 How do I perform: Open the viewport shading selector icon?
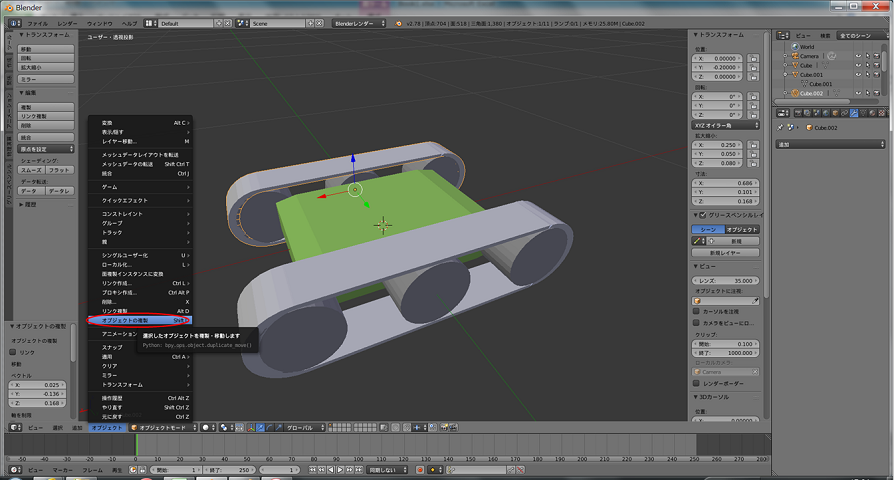point(205,427)
